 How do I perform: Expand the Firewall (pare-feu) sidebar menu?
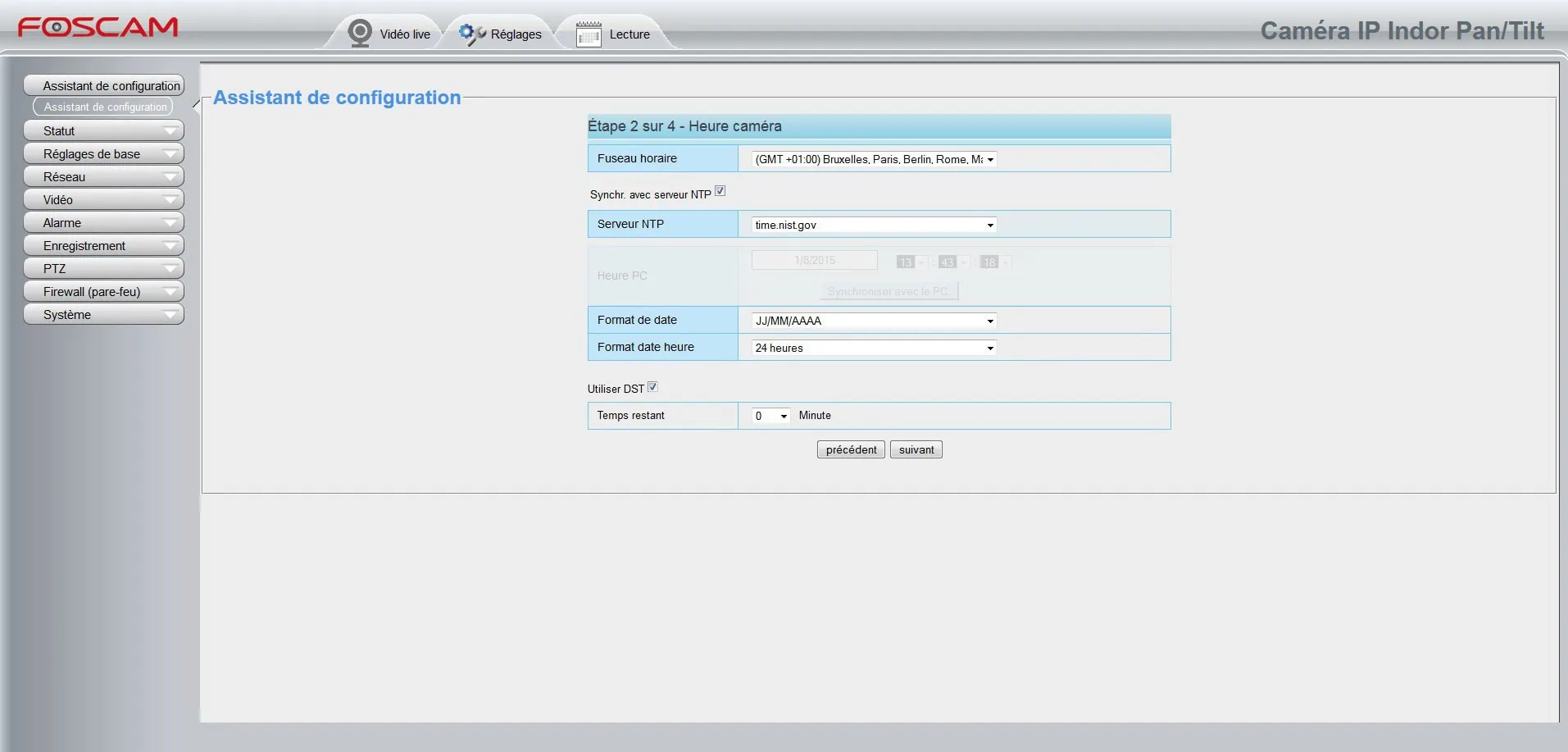(x=103, y=292)
